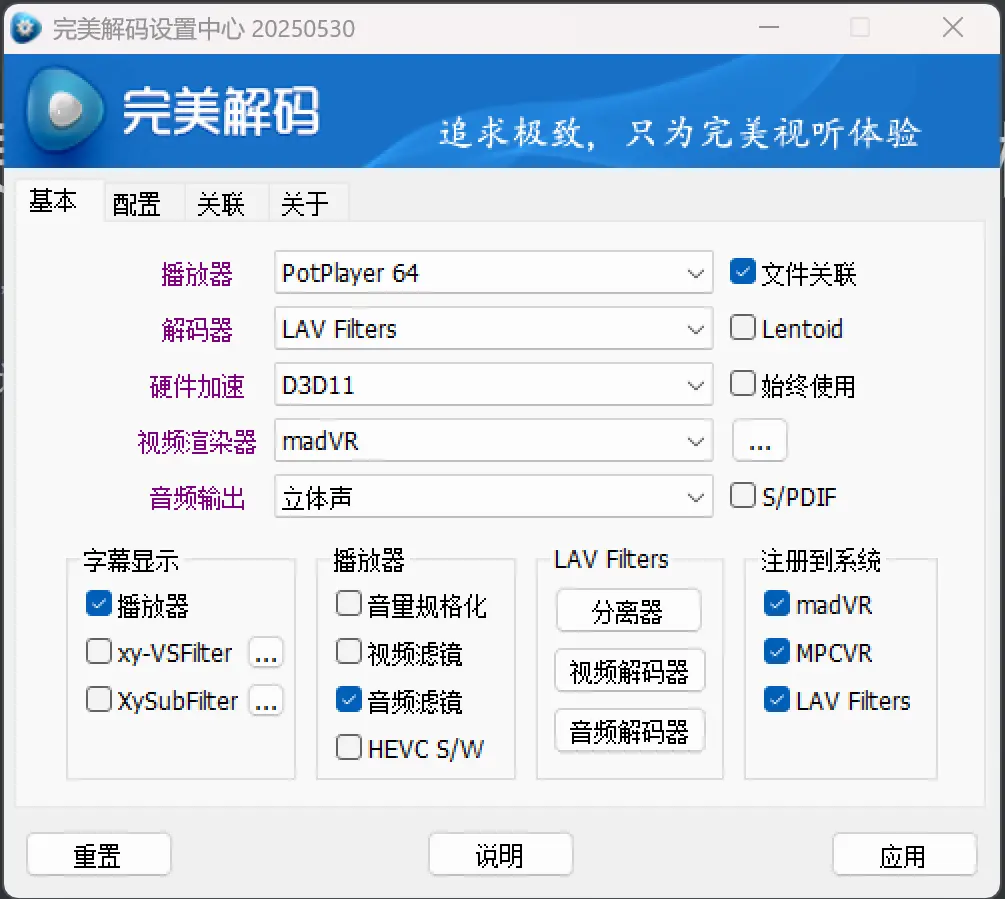Click the 应用 button

(x=904, y=854)
